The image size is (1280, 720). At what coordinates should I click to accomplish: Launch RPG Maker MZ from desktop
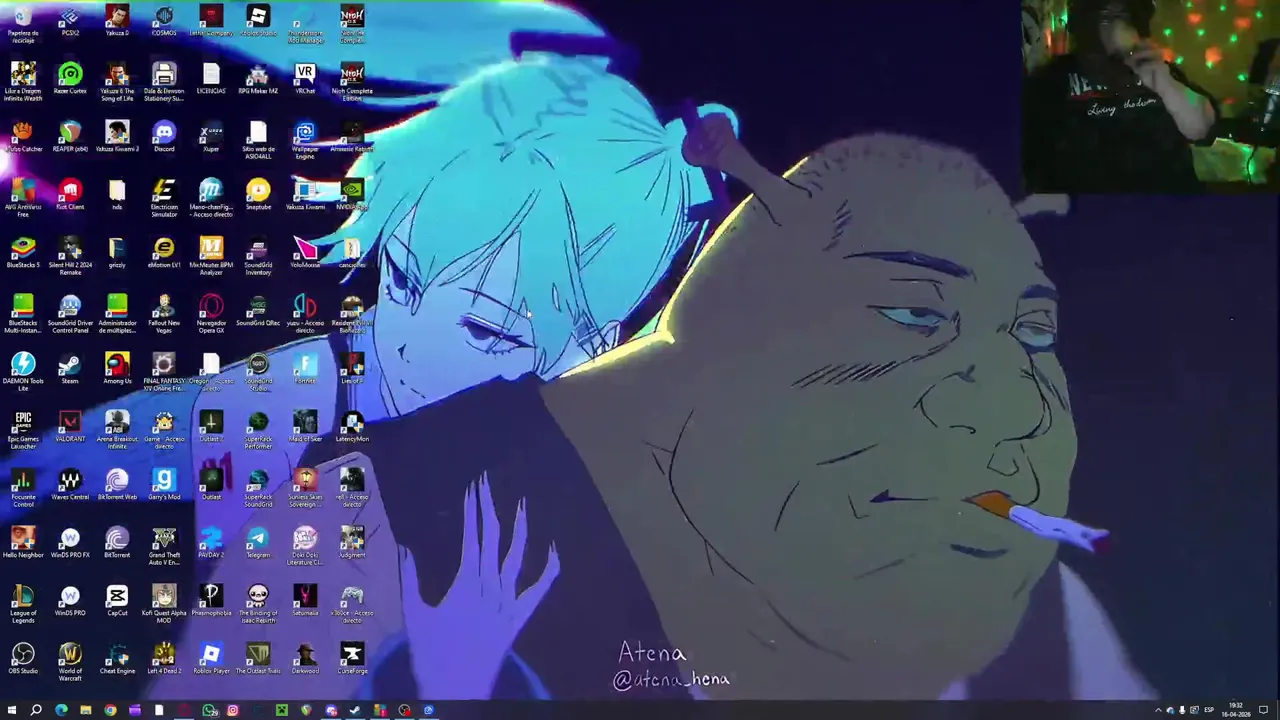[x=258, y=80]
